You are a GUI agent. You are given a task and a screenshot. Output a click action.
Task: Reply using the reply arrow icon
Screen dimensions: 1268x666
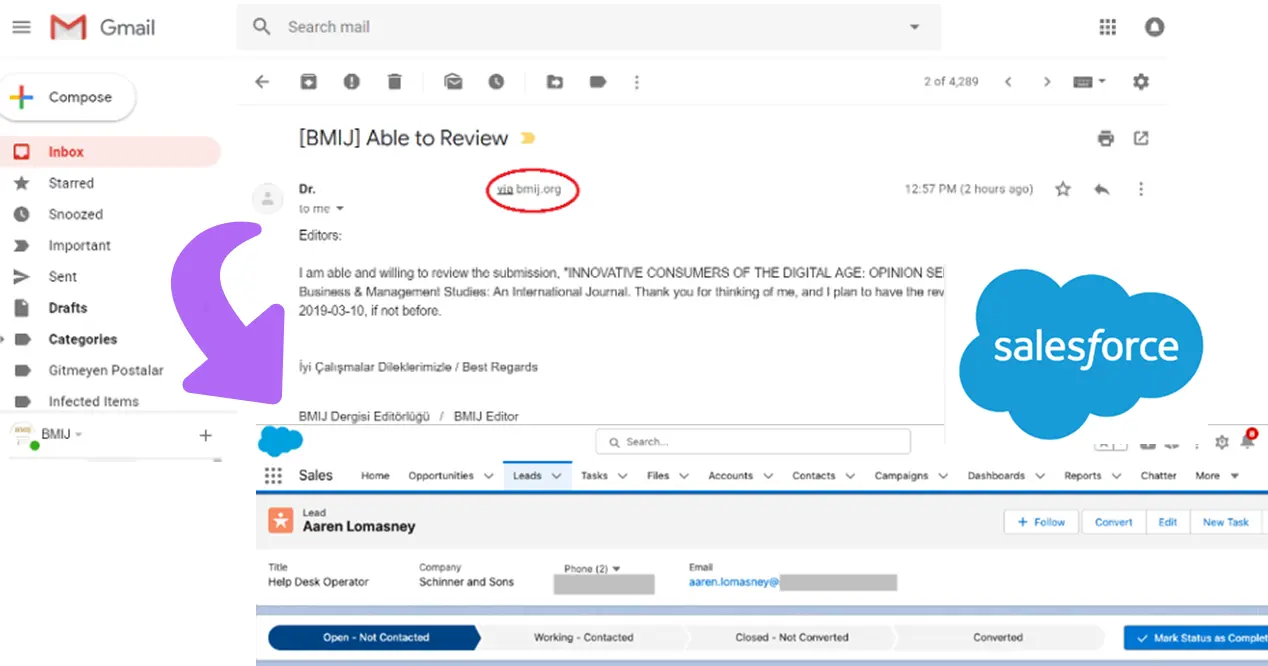tap(1102, 189)
